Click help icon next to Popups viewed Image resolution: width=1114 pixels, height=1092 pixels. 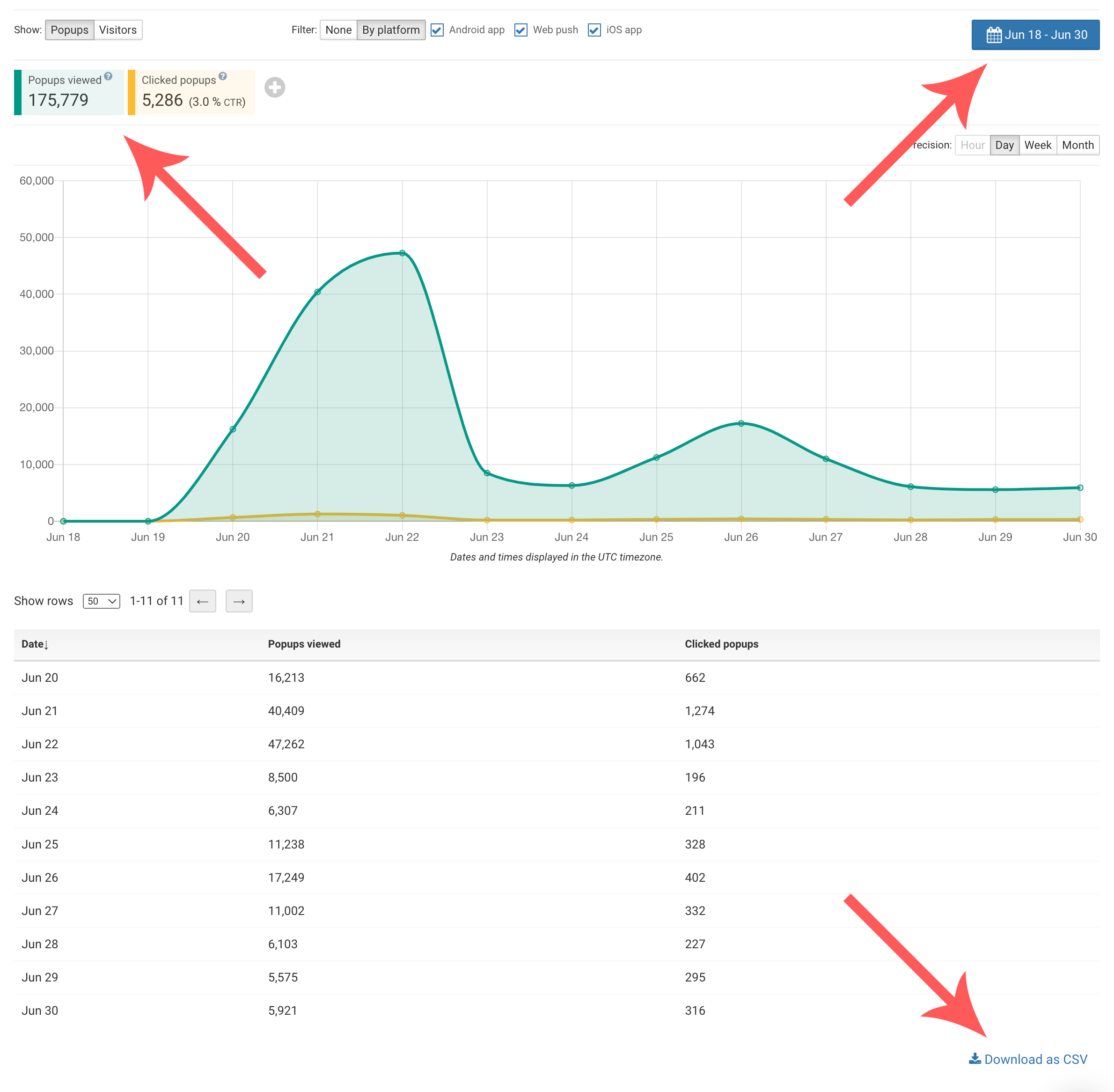pyautogui.click(x=109, y=76)
